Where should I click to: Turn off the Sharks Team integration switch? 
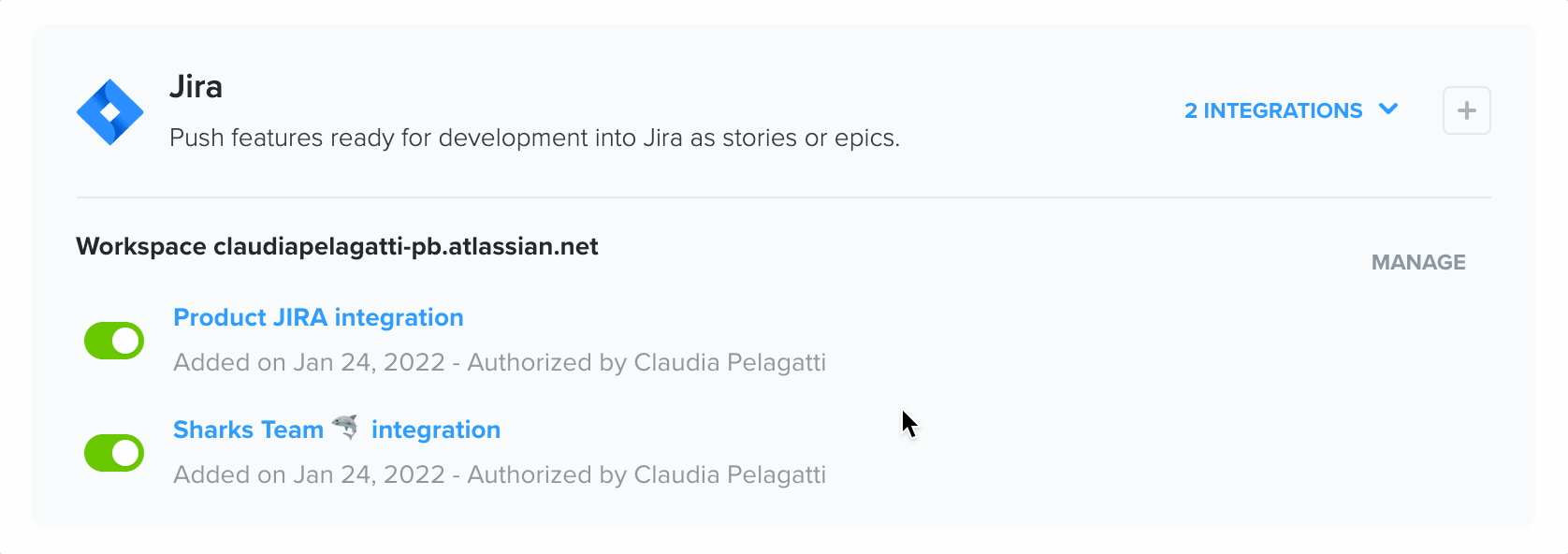tap(113, 452)
